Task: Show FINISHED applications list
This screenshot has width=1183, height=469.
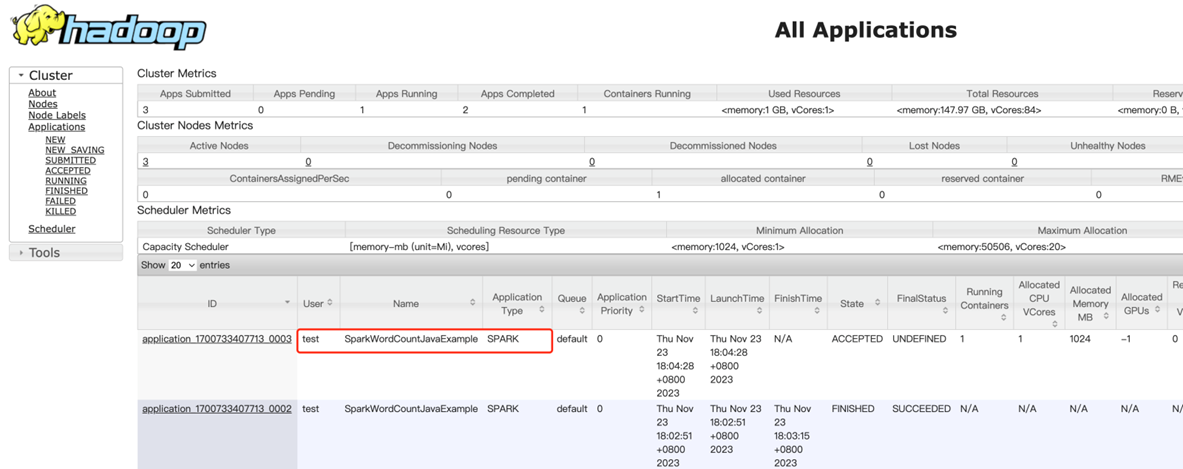Action: (66, 191)
